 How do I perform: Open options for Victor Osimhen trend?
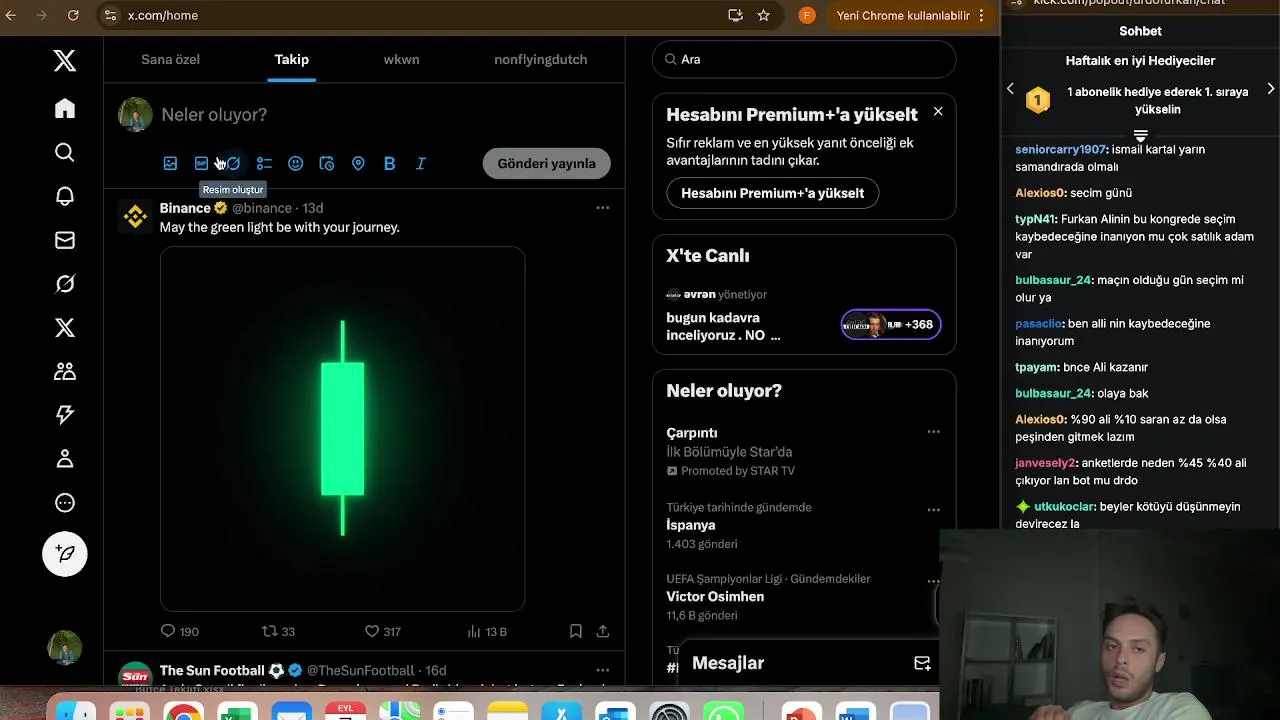[x=933, y=581]
